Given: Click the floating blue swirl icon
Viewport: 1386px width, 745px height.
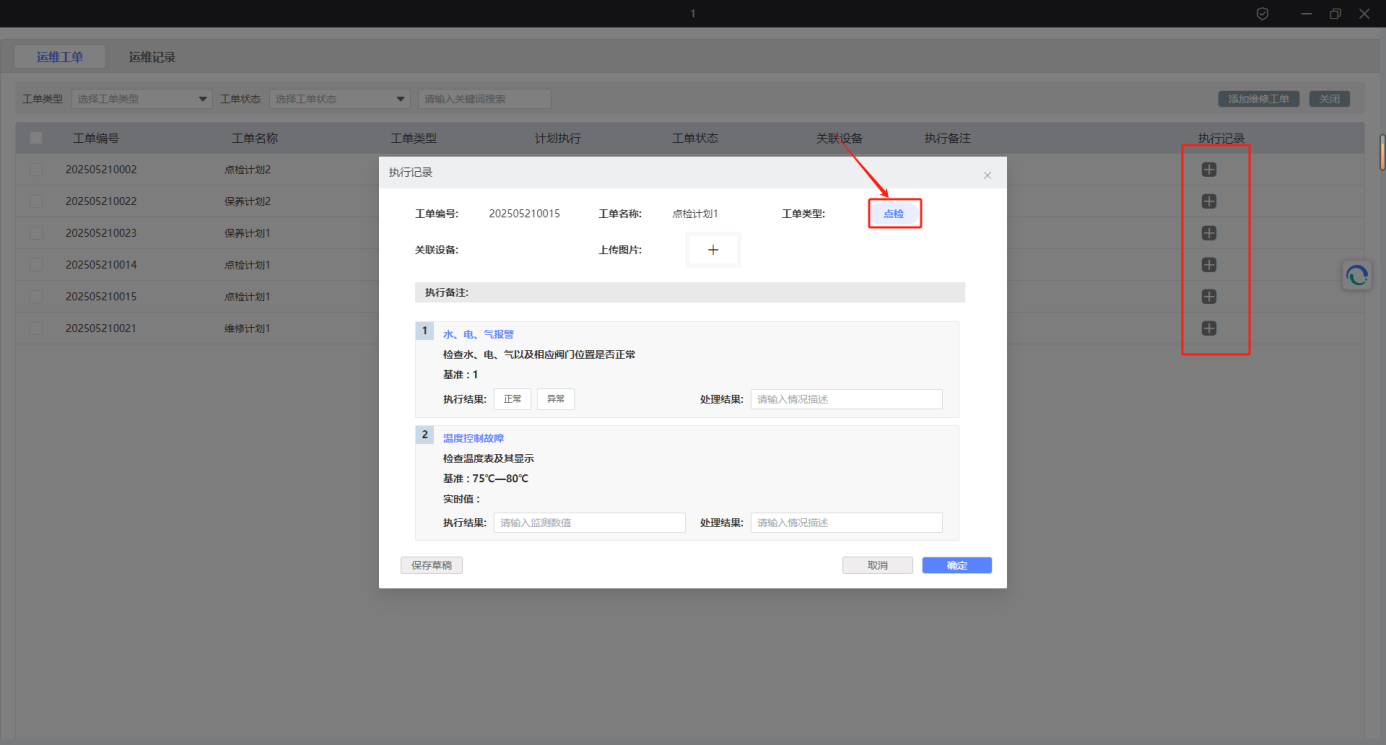Looking at the screenshot, I should pyautogui.click(x=1357, y=275).
